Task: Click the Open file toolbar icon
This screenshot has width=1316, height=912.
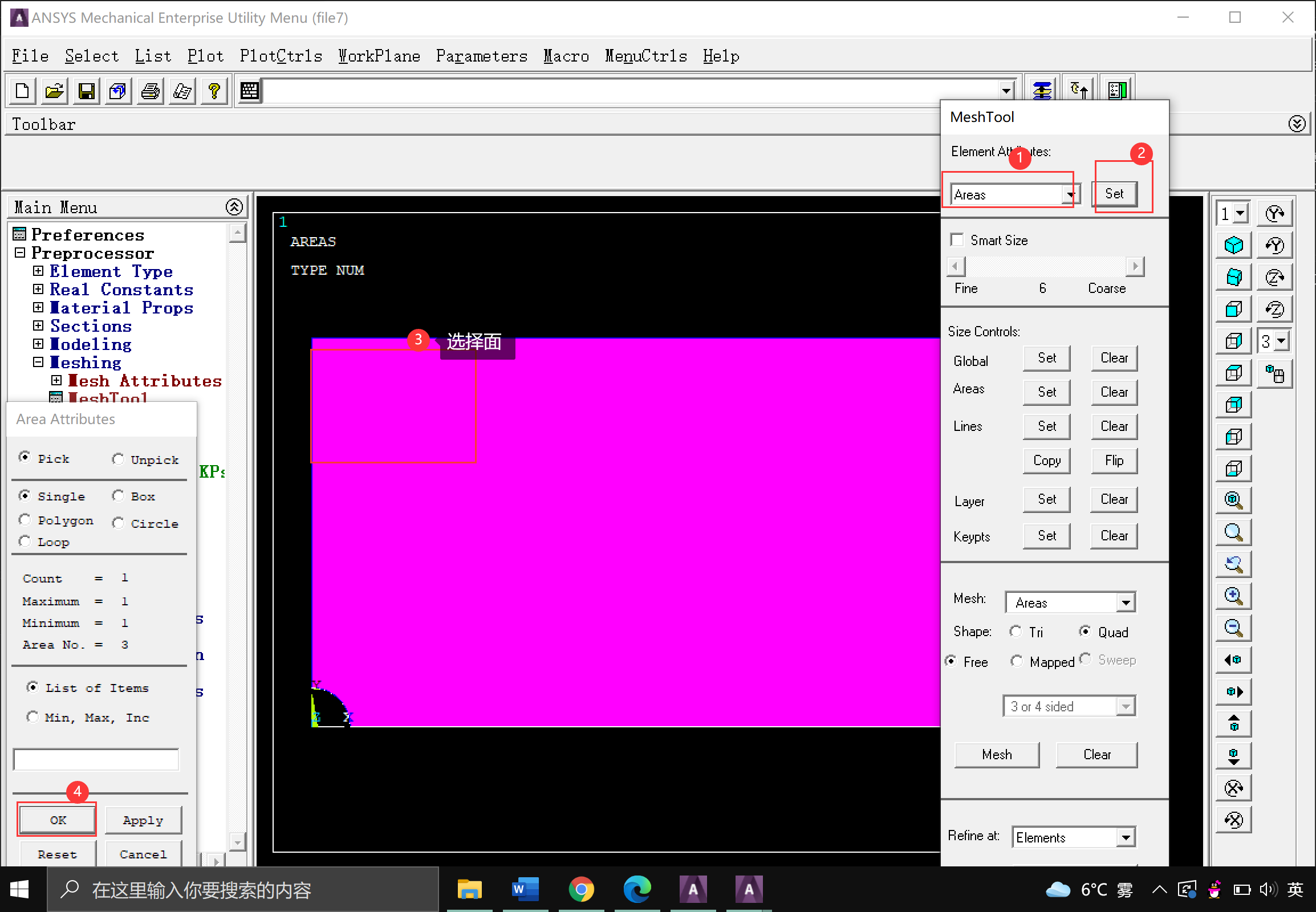Action: click(54, 91)
